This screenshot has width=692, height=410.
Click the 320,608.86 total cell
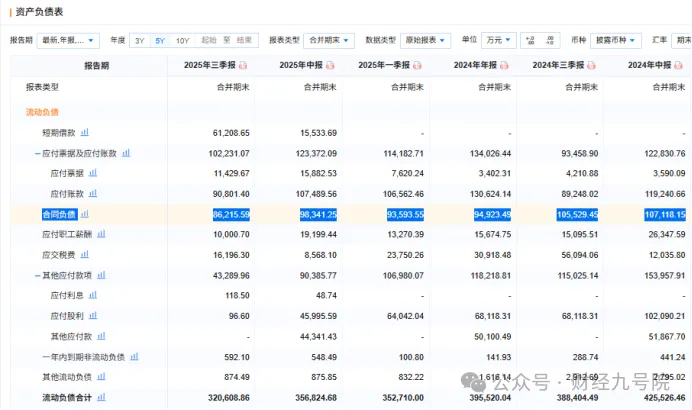229,398
